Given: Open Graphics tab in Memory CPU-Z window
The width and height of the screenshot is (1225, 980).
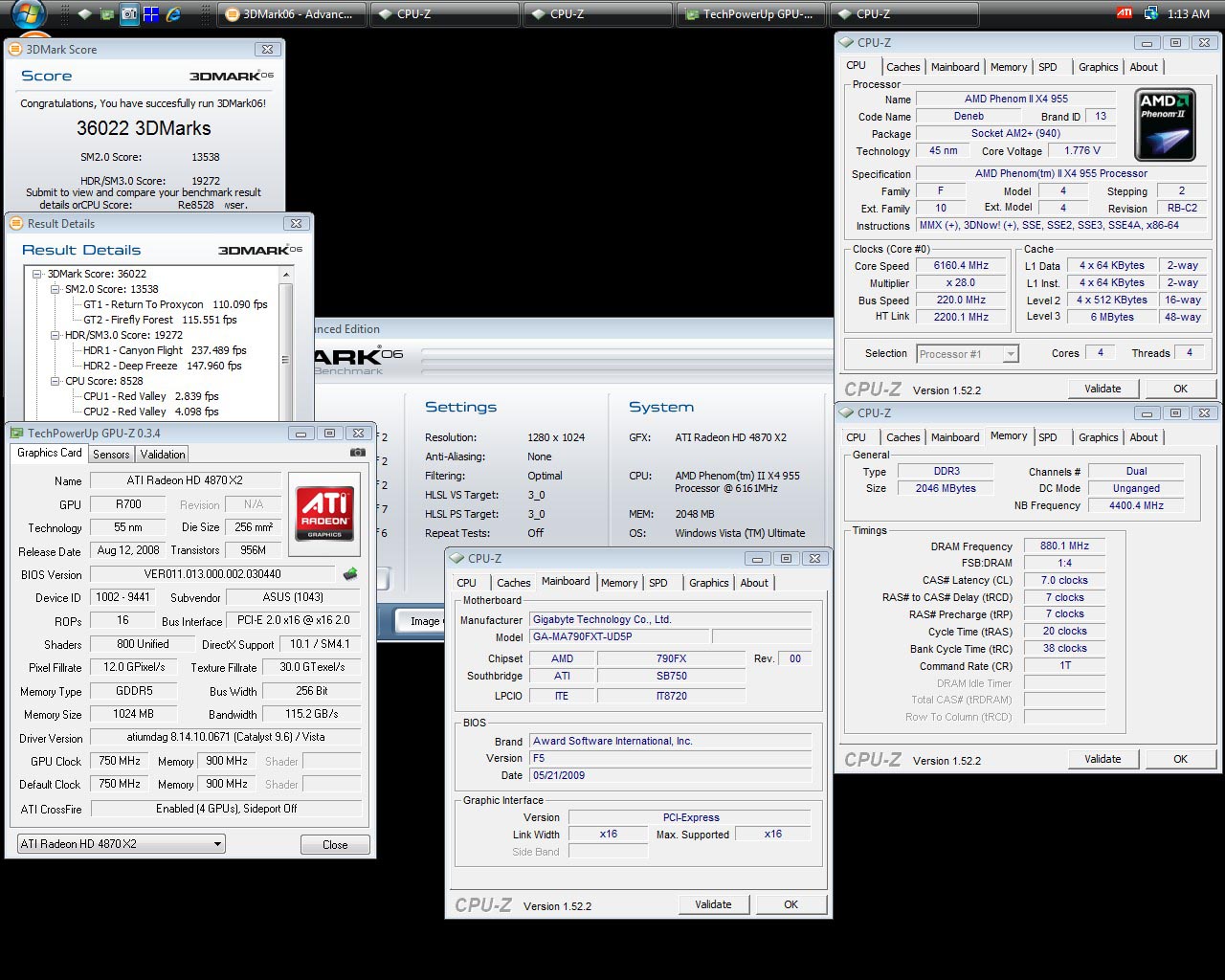Looking at the screenshot, I should (1098, 437).
